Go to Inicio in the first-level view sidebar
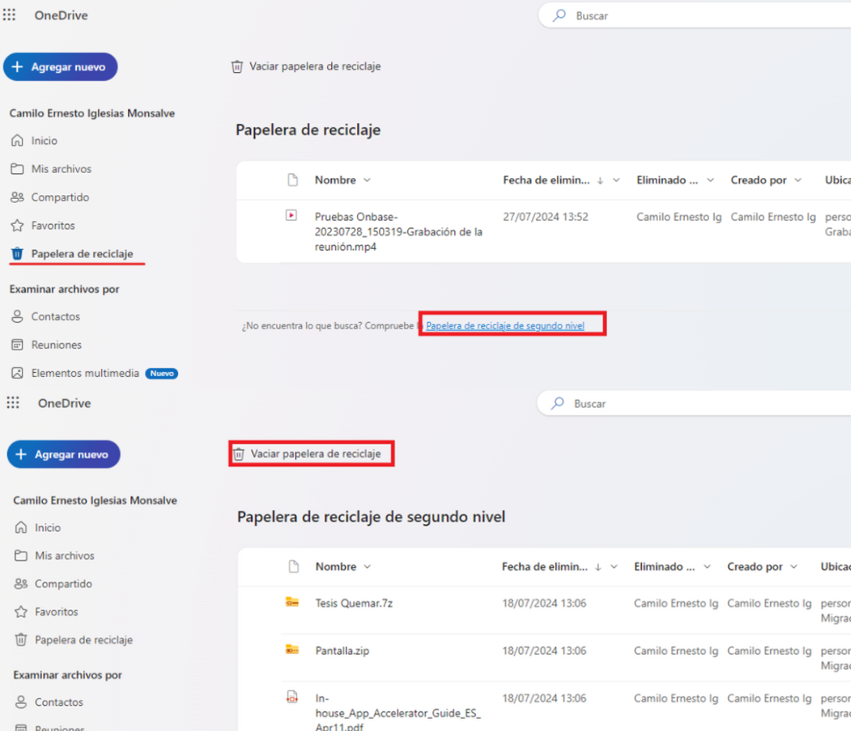This screenshot has width=851, height=731. point(44,141)
